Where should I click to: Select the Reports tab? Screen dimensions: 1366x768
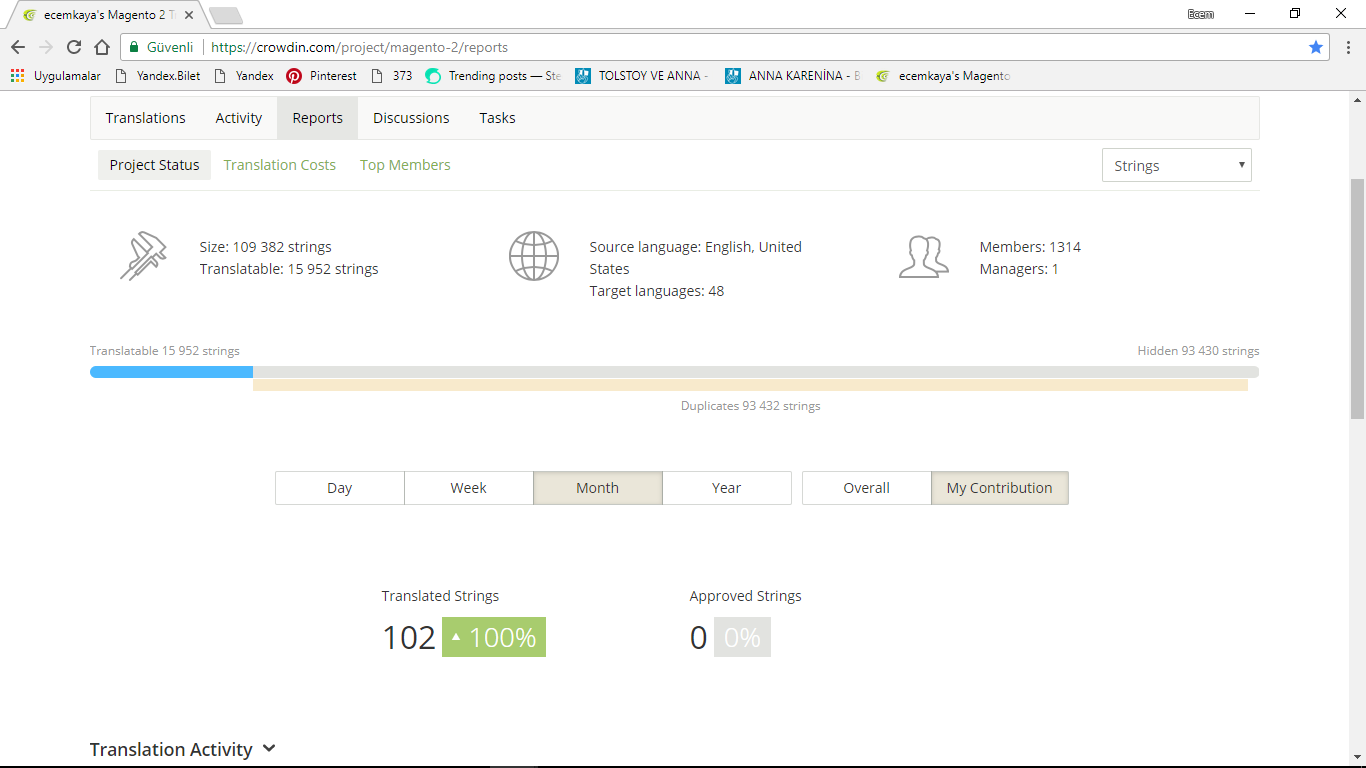tap(318, 118)
